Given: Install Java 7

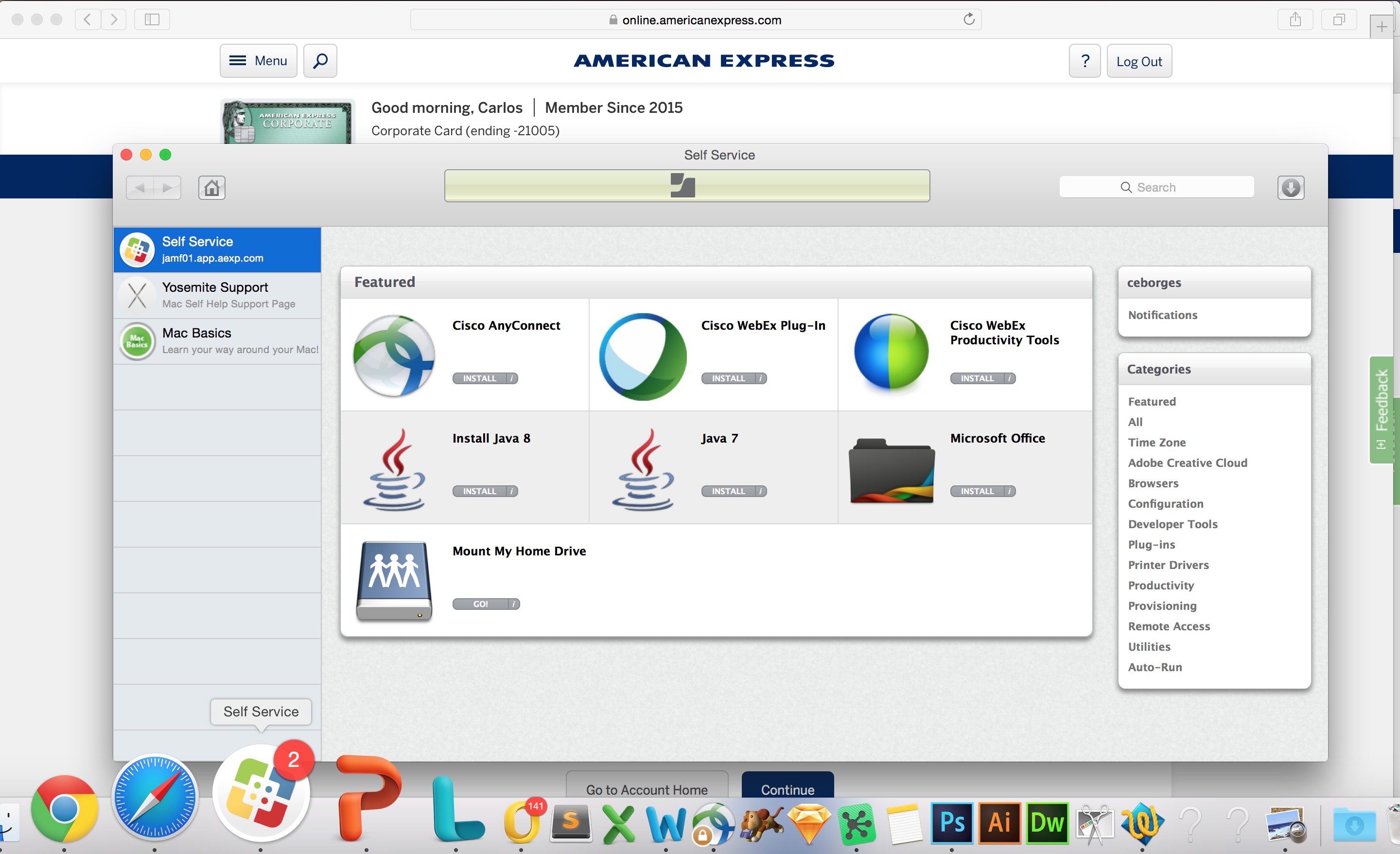Looking at the screenshot, I should pos(728,491).
